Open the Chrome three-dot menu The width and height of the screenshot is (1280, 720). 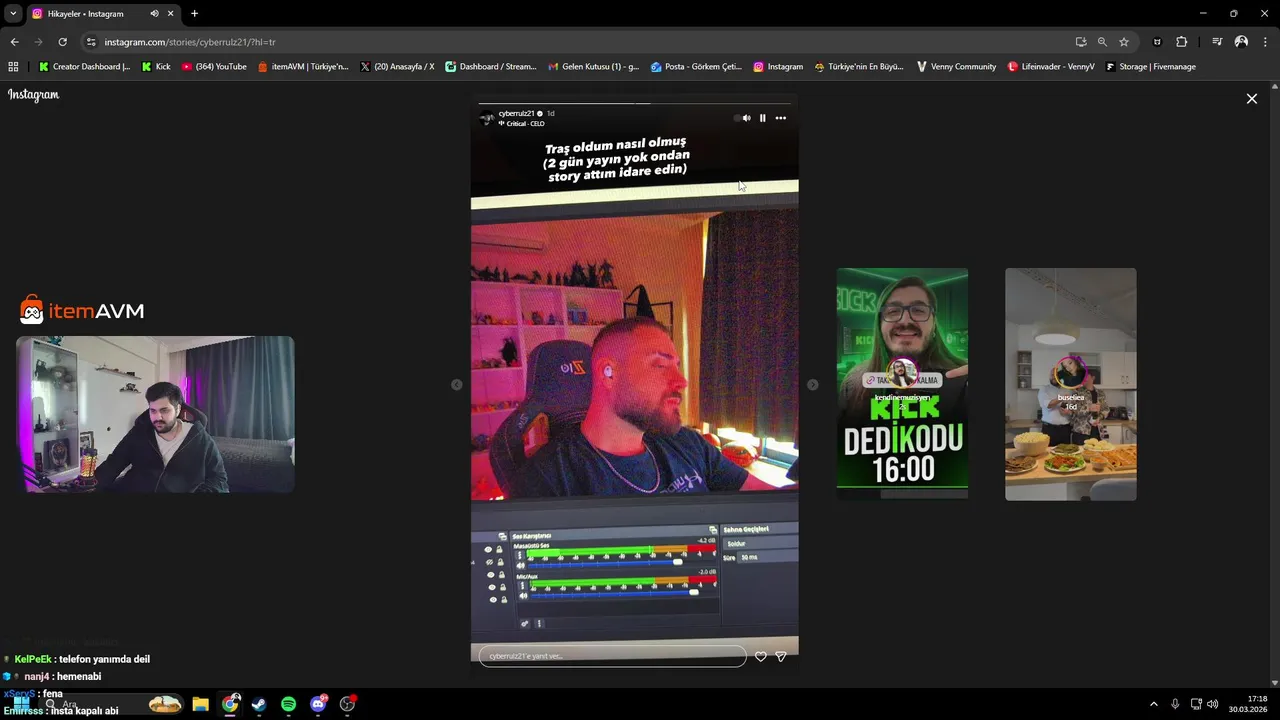point(1266,42)
